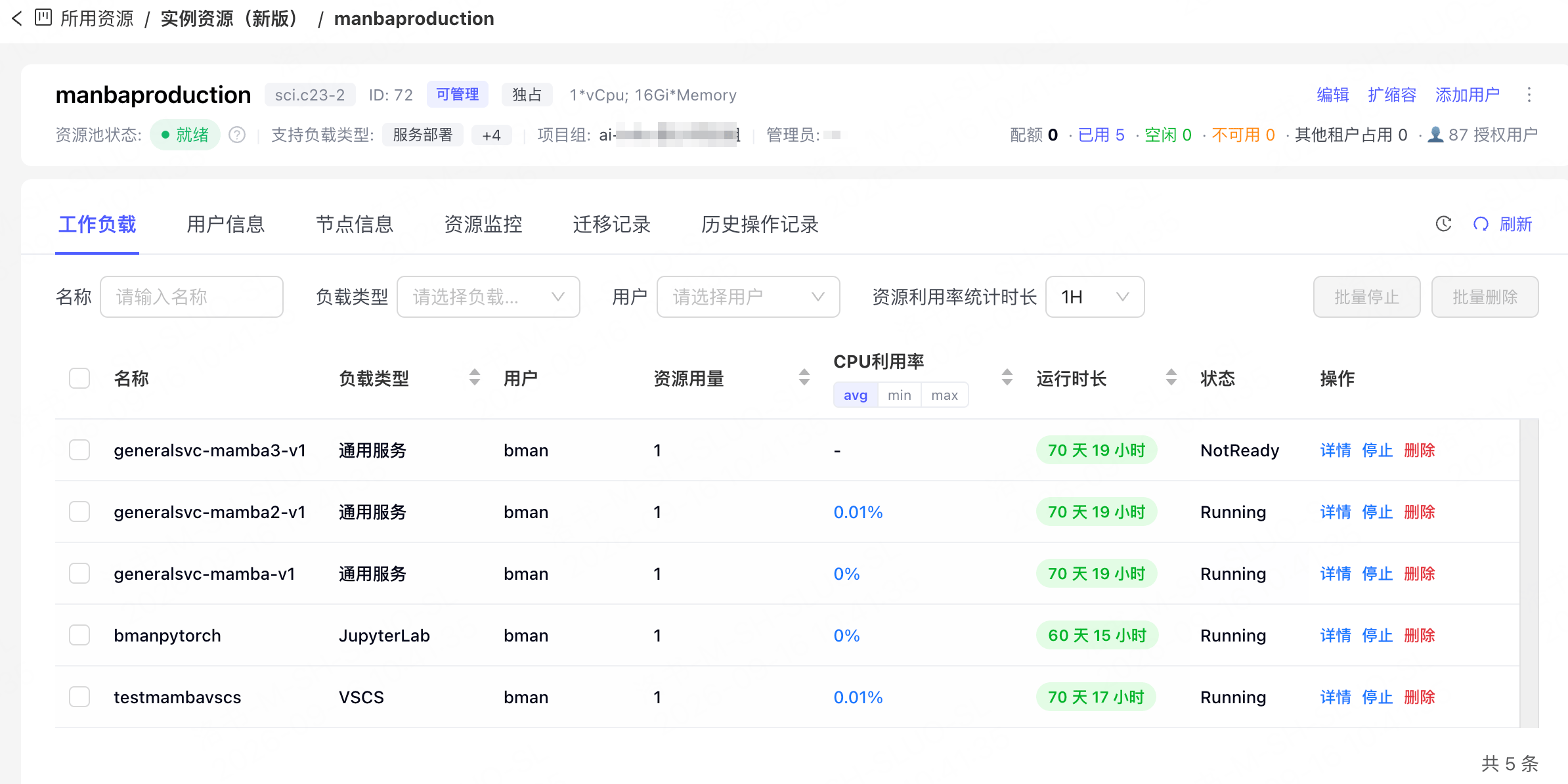The width and height of the screenshot is (1568, 784).
Task: Click the 批量删除 button
Action: pyautogui.click(x=1485, y=297)
